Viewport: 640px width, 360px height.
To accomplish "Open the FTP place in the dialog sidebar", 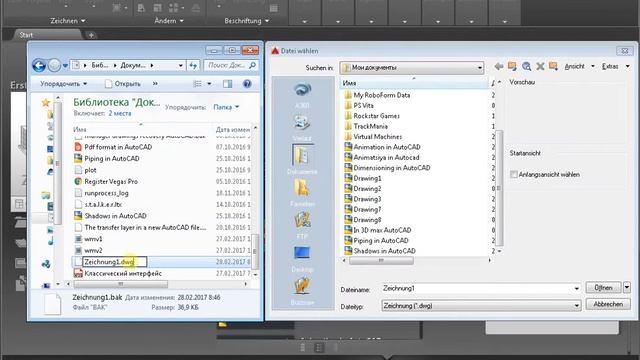I will (x=302, y=225).
